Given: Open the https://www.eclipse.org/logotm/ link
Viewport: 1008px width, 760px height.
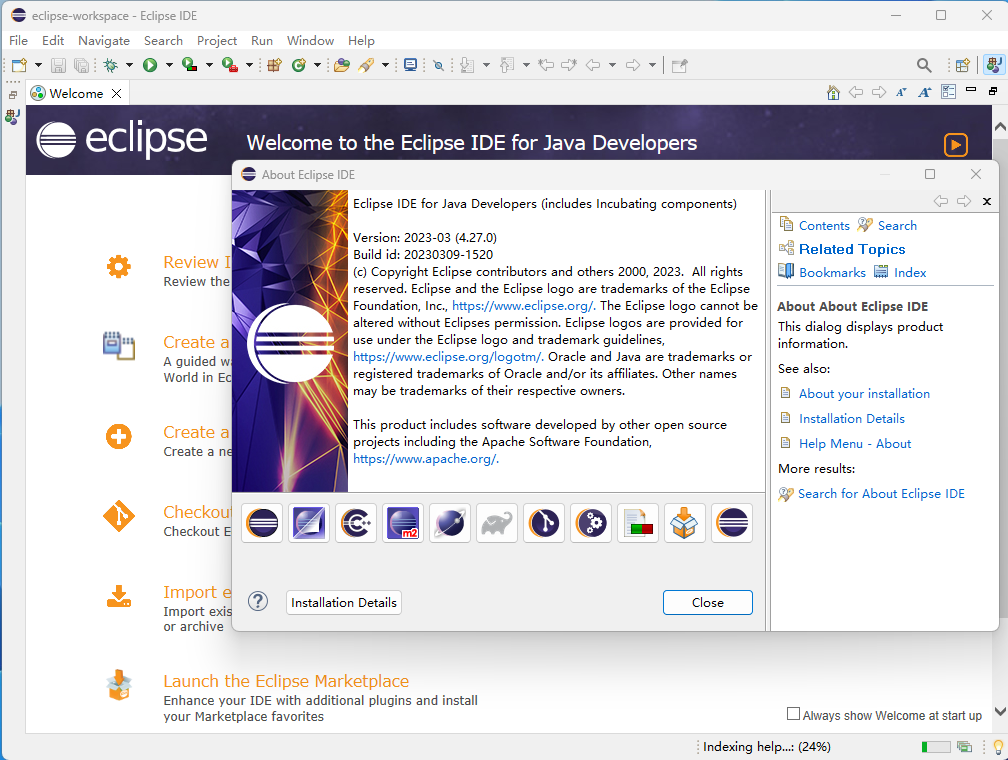Looking at the screenshot, I should click(448, 357).
